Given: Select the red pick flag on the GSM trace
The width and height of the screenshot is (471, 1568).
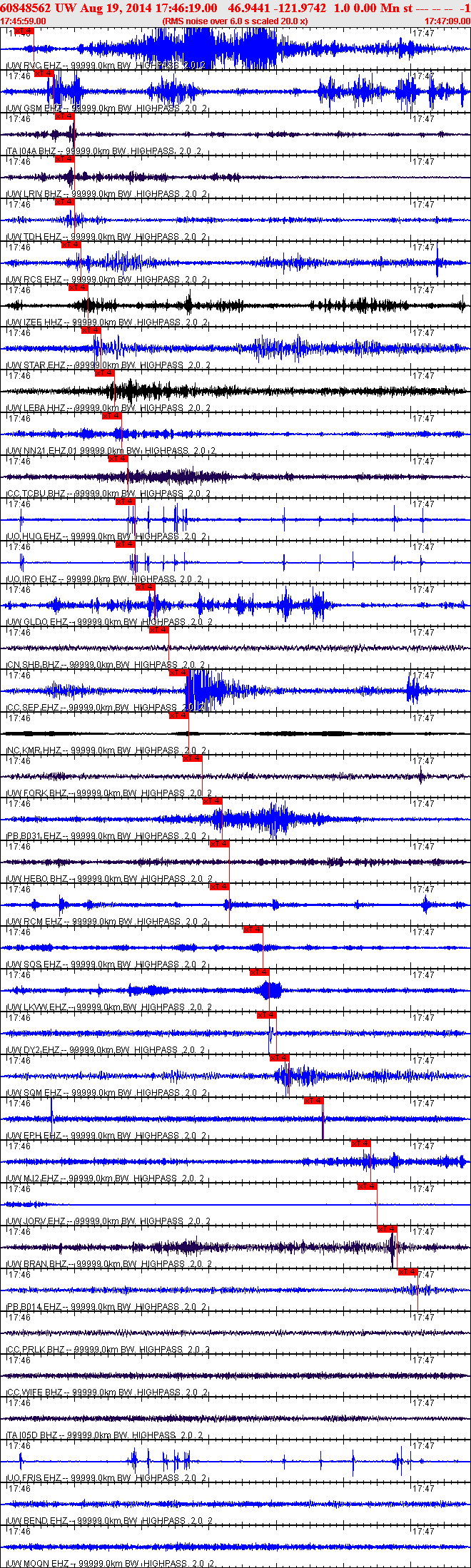Looking at the screenshot, I should (44, 73).
